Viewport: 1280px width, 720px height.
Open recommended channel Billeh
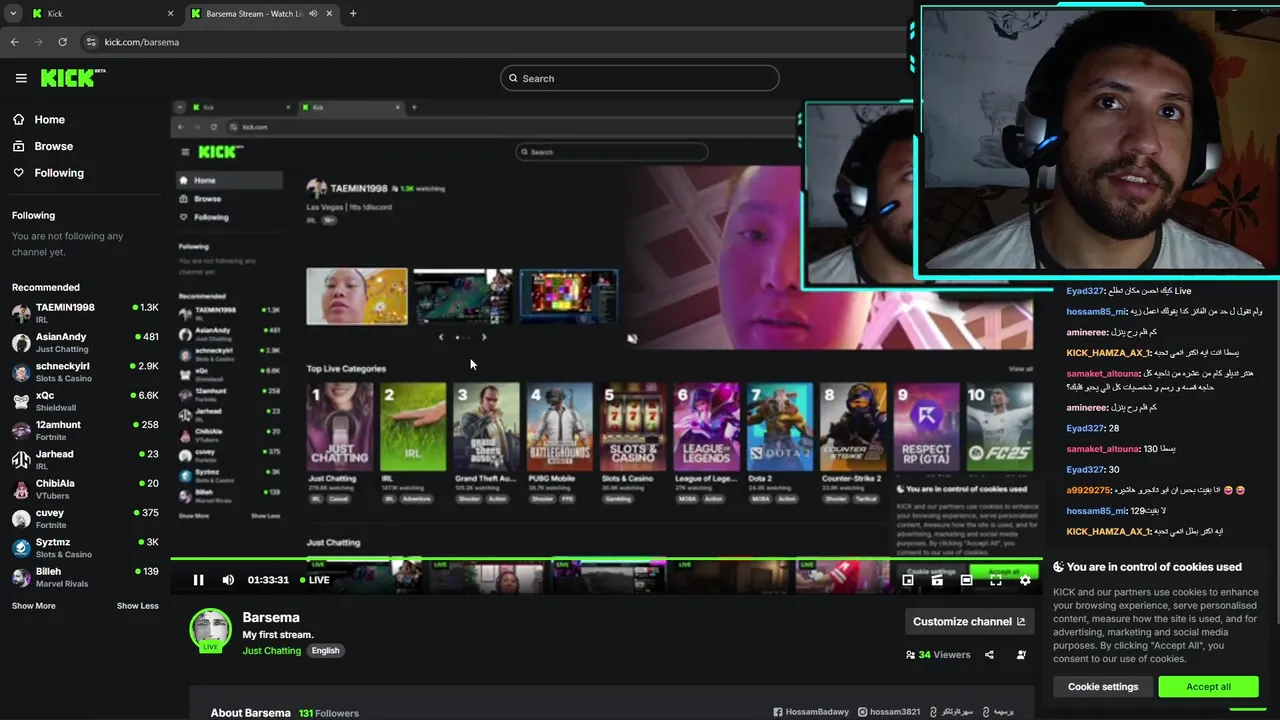[85, 576]
